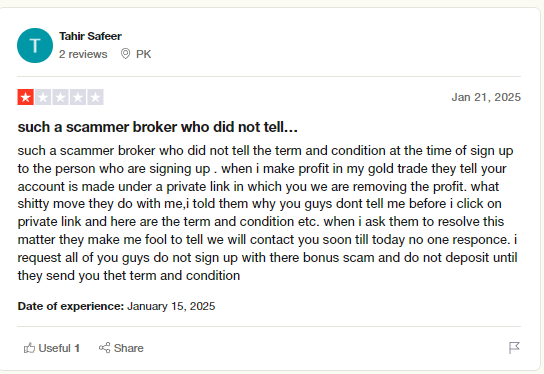Open Tahir Safeer's reviewer profile

tap(90, 36)
